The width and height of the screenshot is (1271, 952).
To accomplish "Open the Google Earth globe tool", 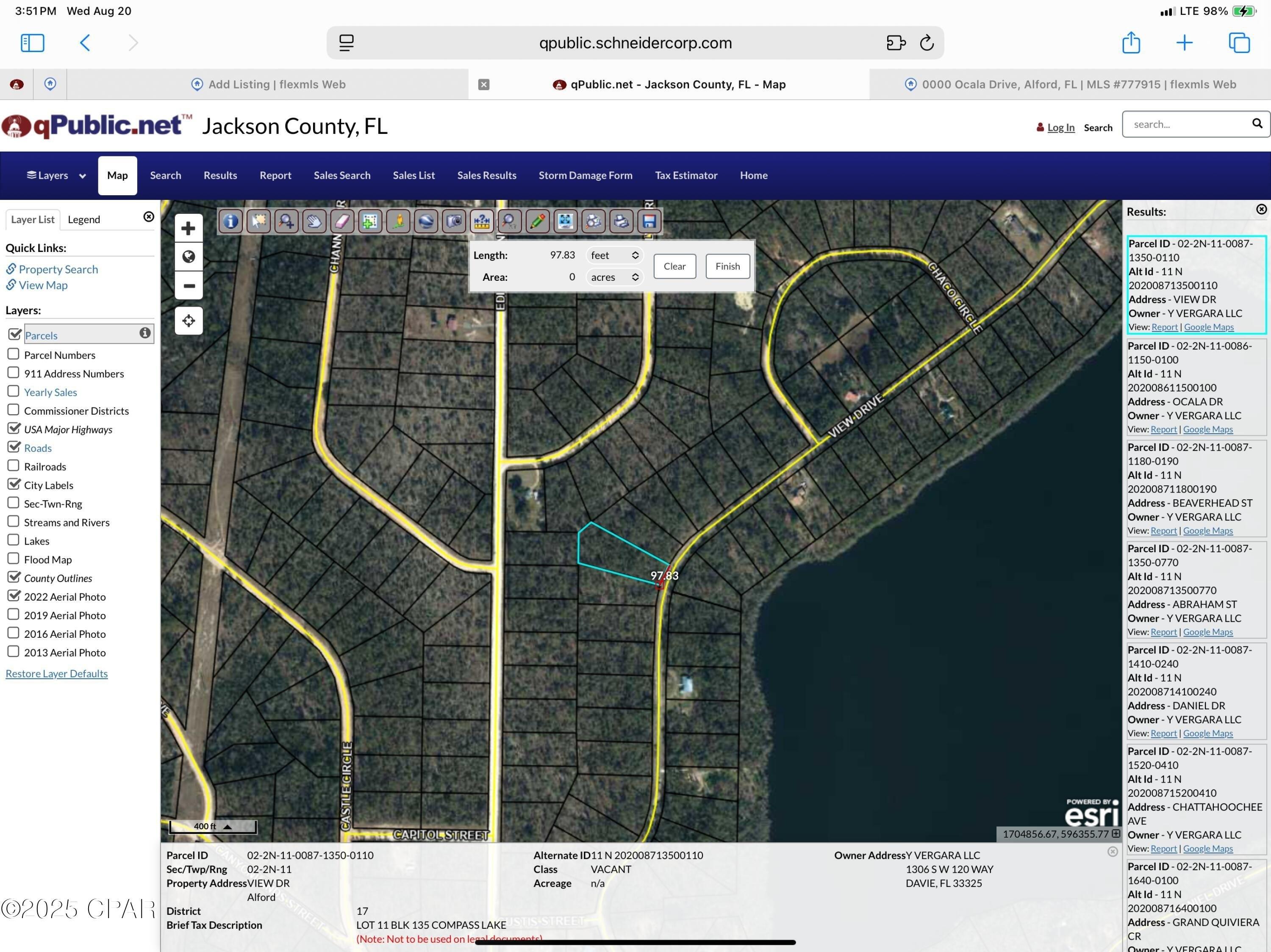I will [426, 221].
